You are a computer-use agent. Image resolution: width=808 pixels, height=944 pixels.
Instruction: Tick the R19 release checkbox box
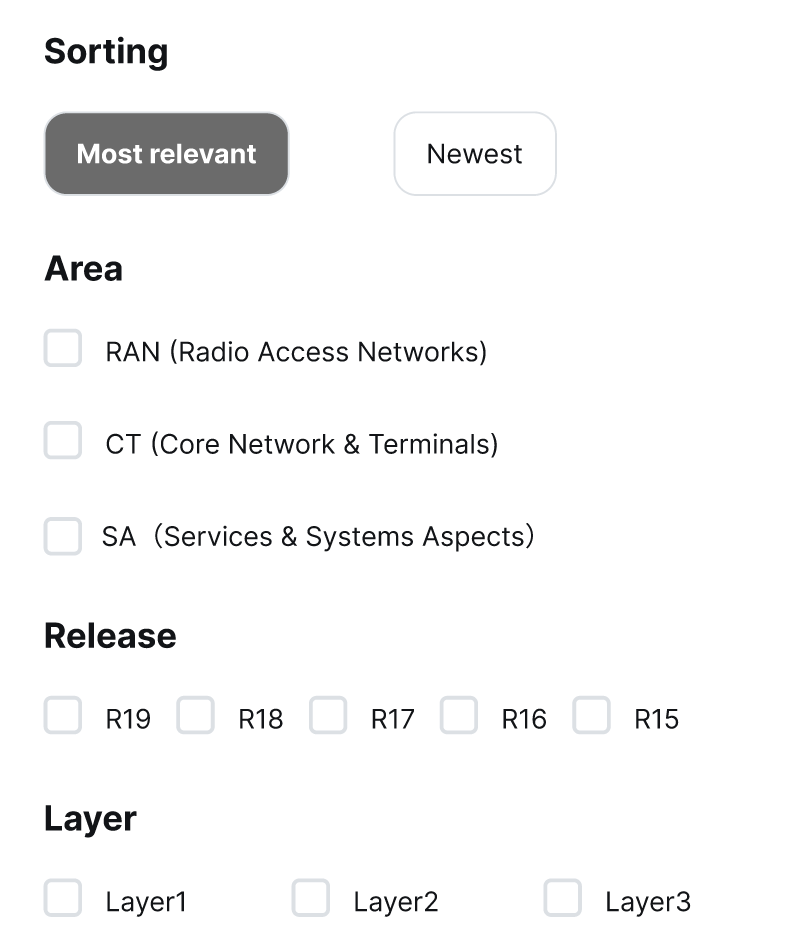(x=63, y=716)
